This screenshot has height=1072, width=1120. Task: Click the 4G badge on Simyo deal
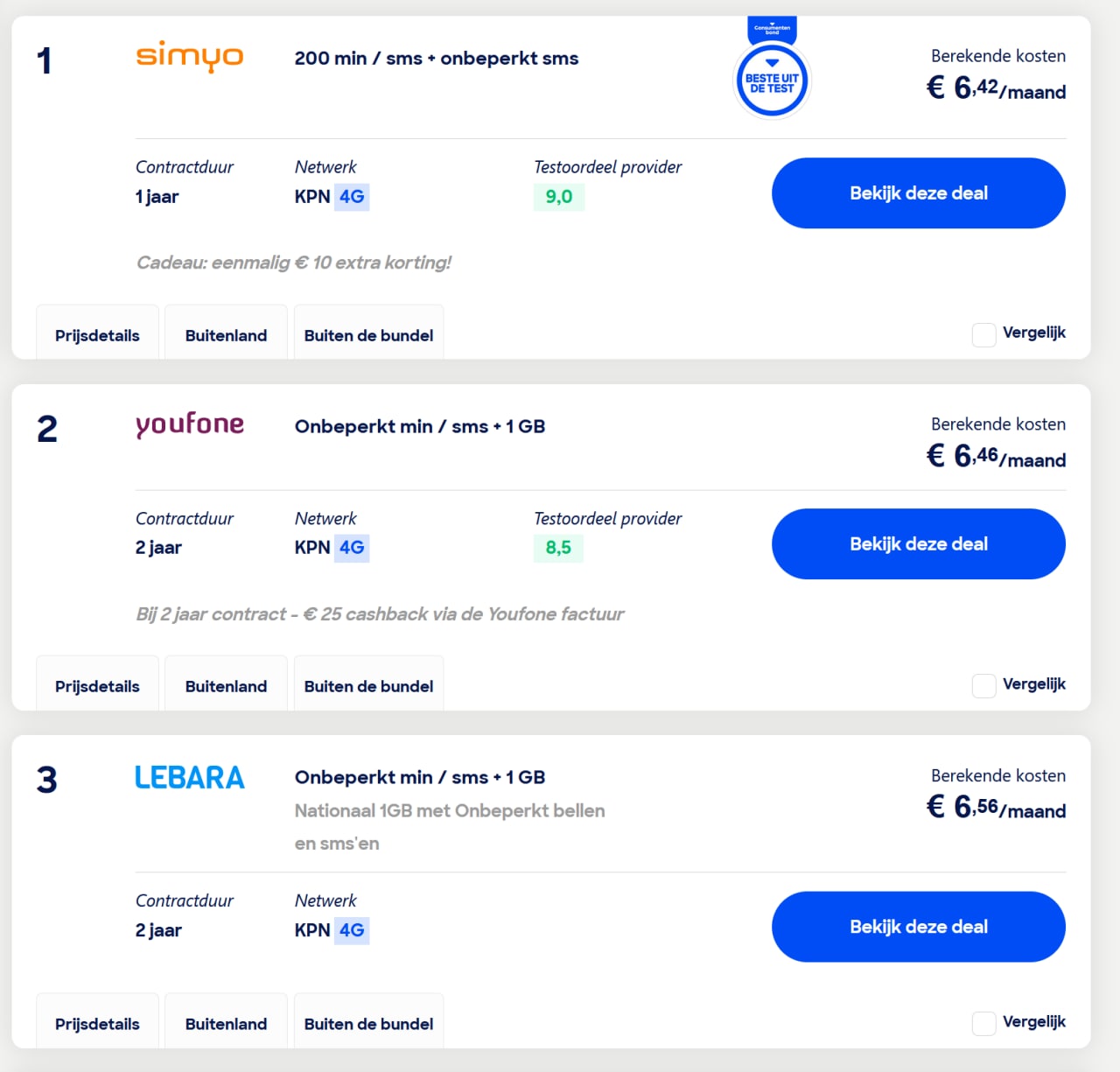[352, 197]
